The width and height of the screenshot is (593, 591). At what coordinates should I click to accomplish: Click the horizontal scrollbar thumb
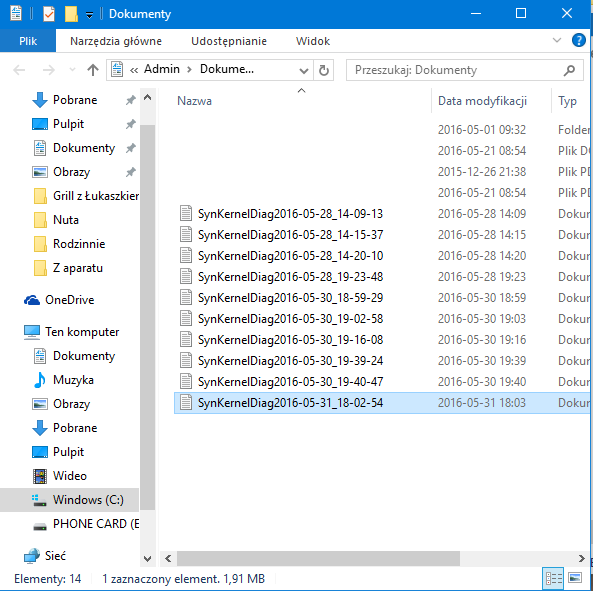318,558
